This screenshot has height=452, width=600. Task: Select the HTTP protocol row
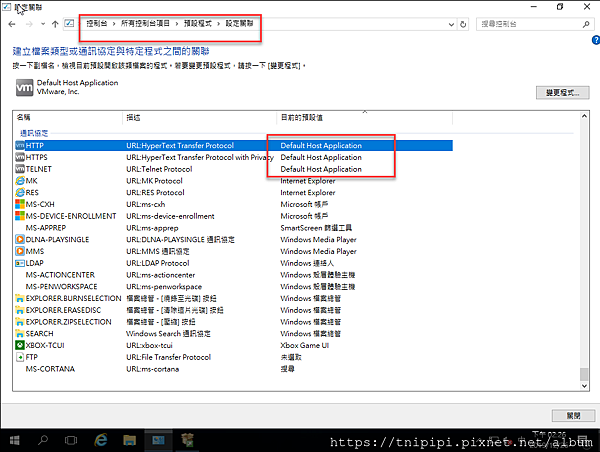tap(233, 145)
